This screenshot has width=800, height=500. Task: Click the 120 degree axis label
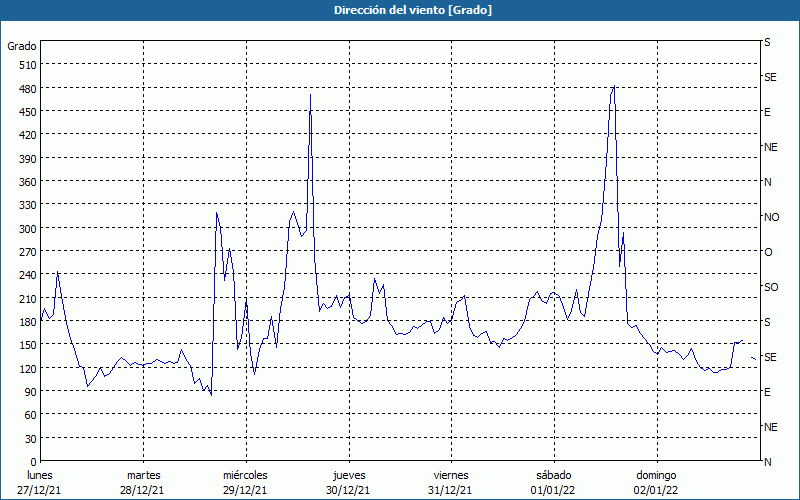(x=28, y=368)
